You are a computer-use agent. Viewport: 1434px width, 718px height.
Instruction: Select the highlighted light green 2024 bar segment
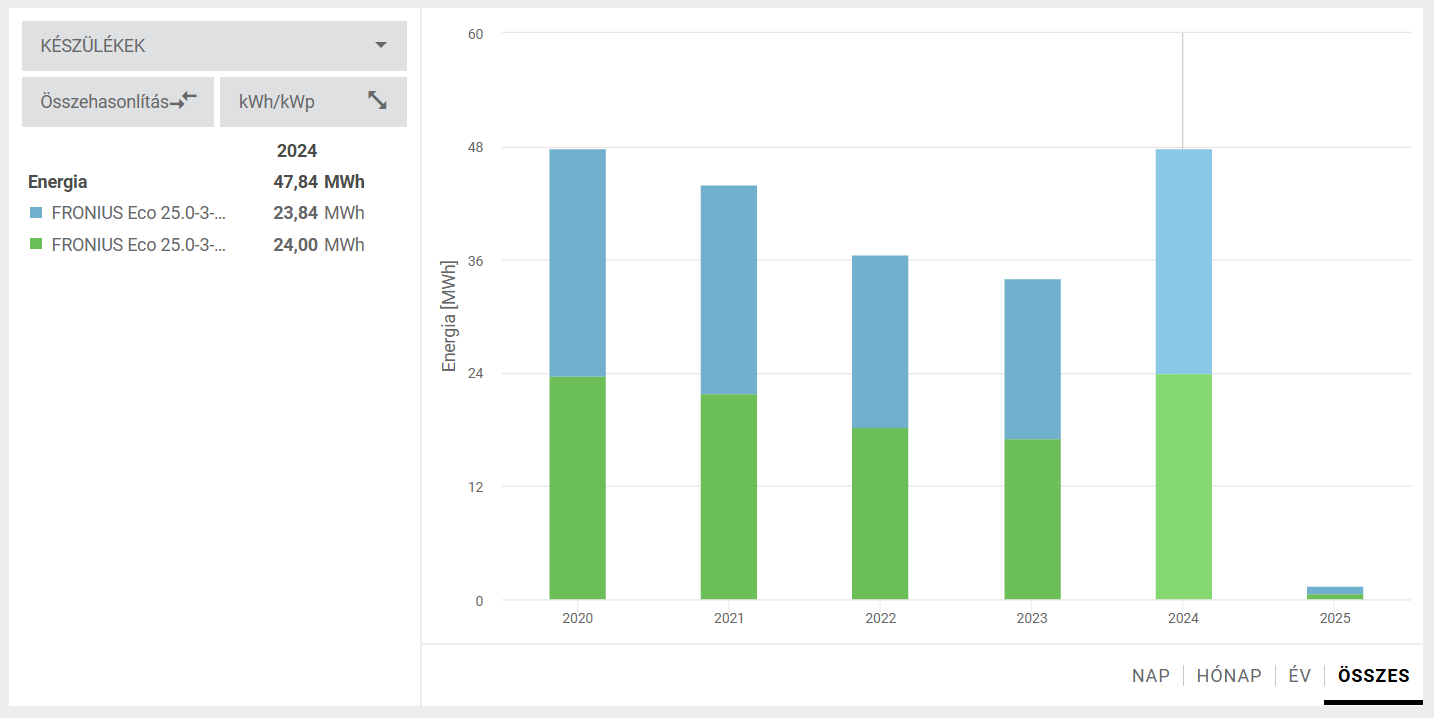(x=1183, y=487)
